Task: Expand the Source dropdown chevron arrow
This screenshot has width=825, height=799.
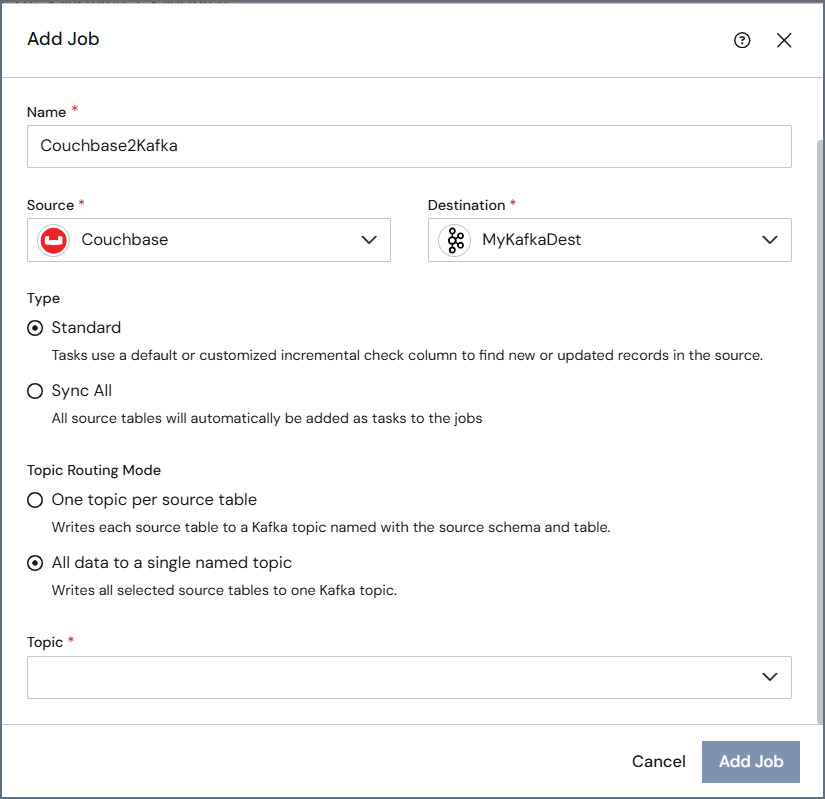Action: 369,240
